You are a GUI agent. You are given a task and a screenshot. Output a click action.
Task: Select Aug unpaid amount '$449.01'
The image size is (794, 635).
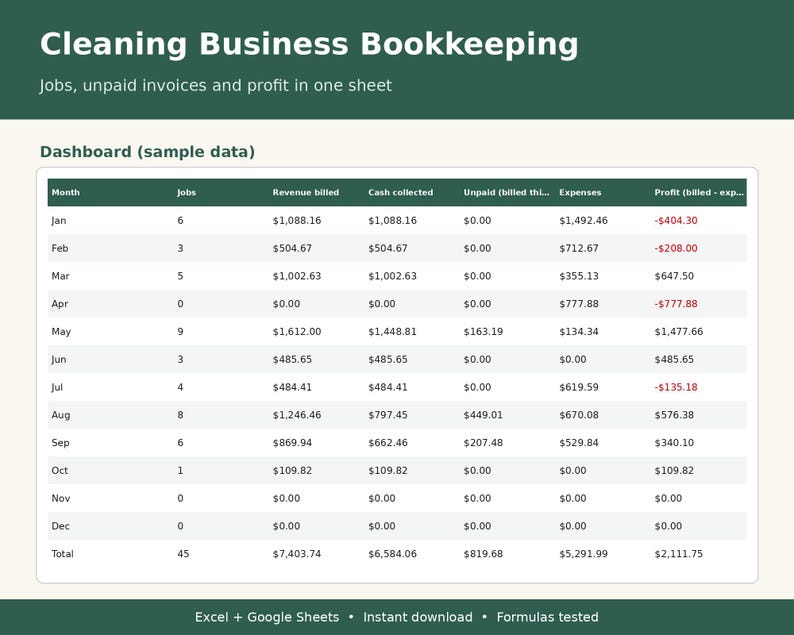[x=483, y=415]
